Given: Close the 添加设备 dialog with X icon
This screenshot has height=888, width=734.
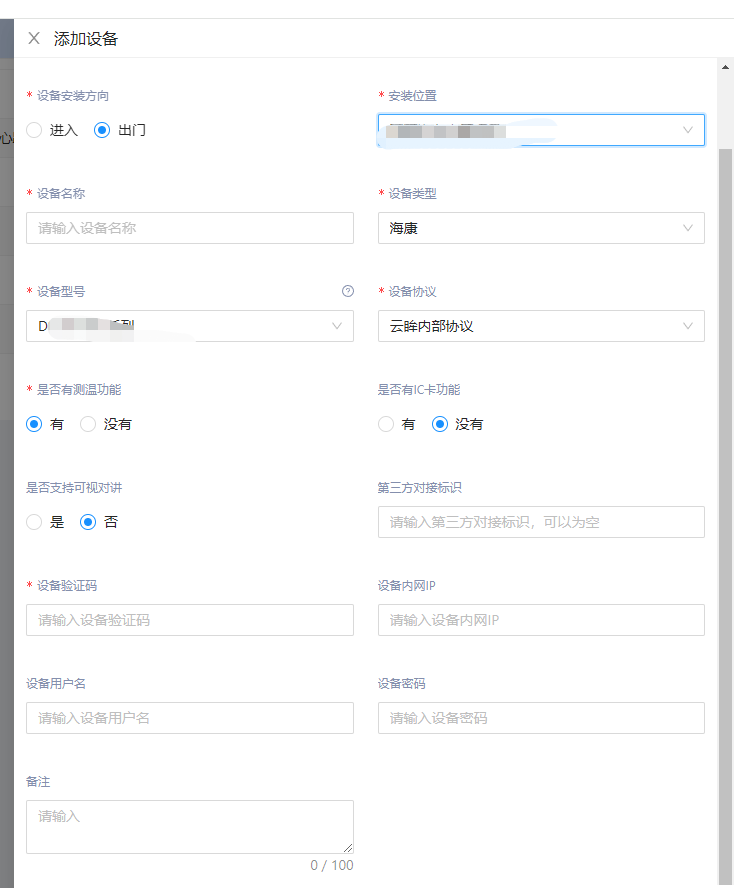Looking at the screenshot, I should [34, 39].
